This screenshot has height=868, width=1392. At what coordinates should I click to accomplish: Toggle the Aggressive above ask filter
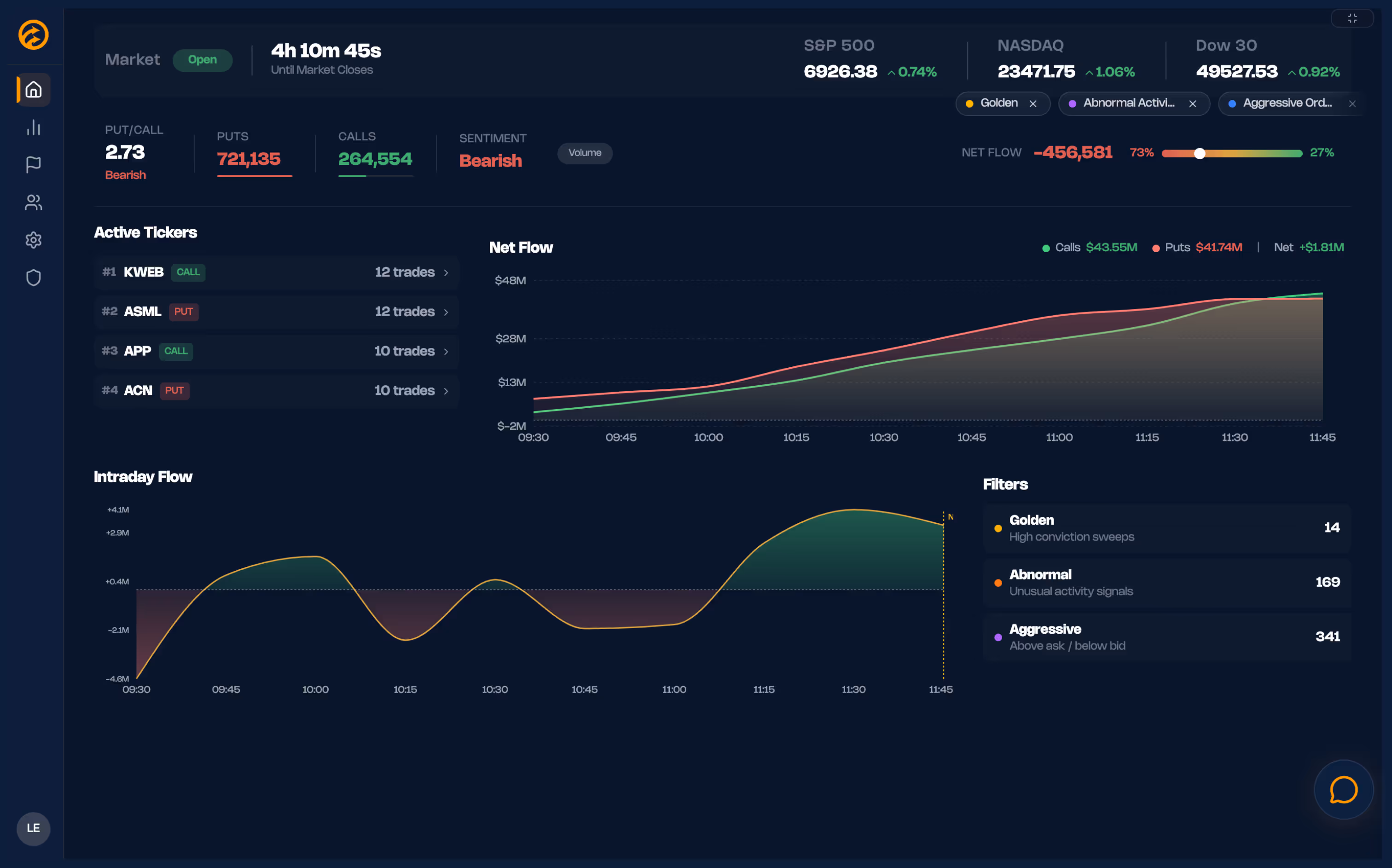pos(1166,637)
